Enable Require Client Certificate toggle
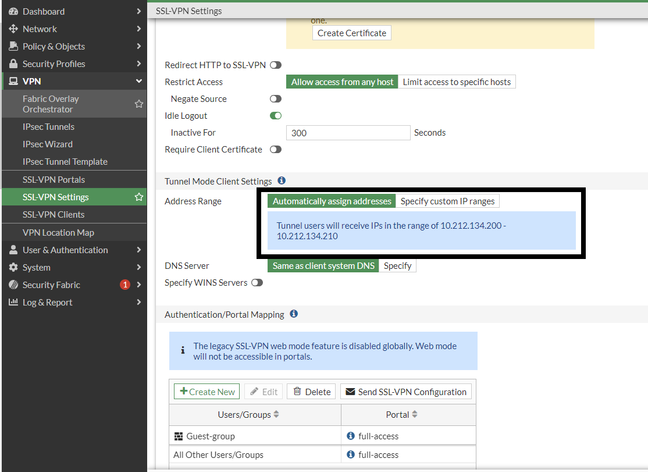The image size is (648, 472). click(x=275, y=150)
